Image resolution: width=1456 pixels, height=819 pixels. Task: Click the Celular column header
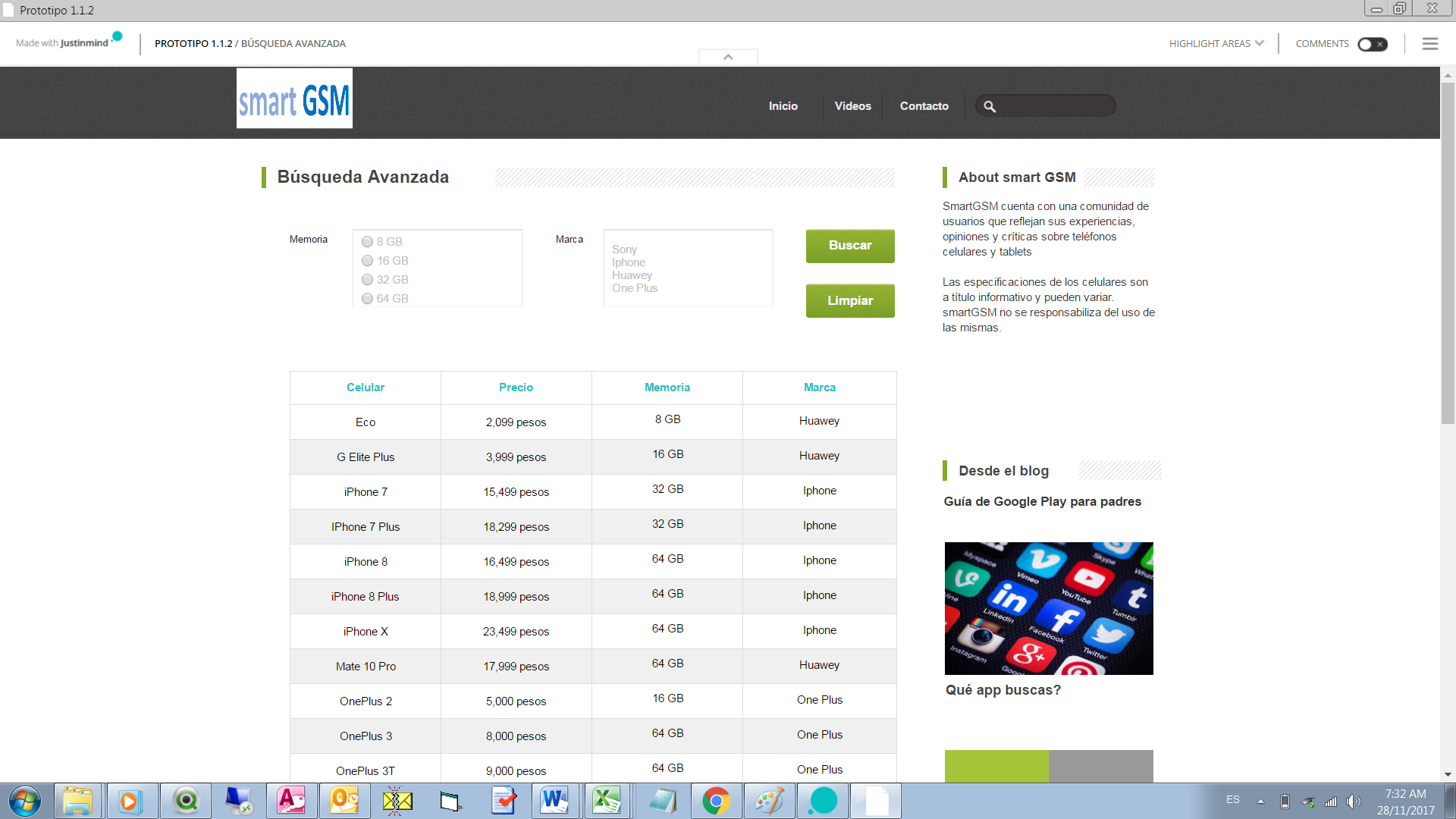366,388
